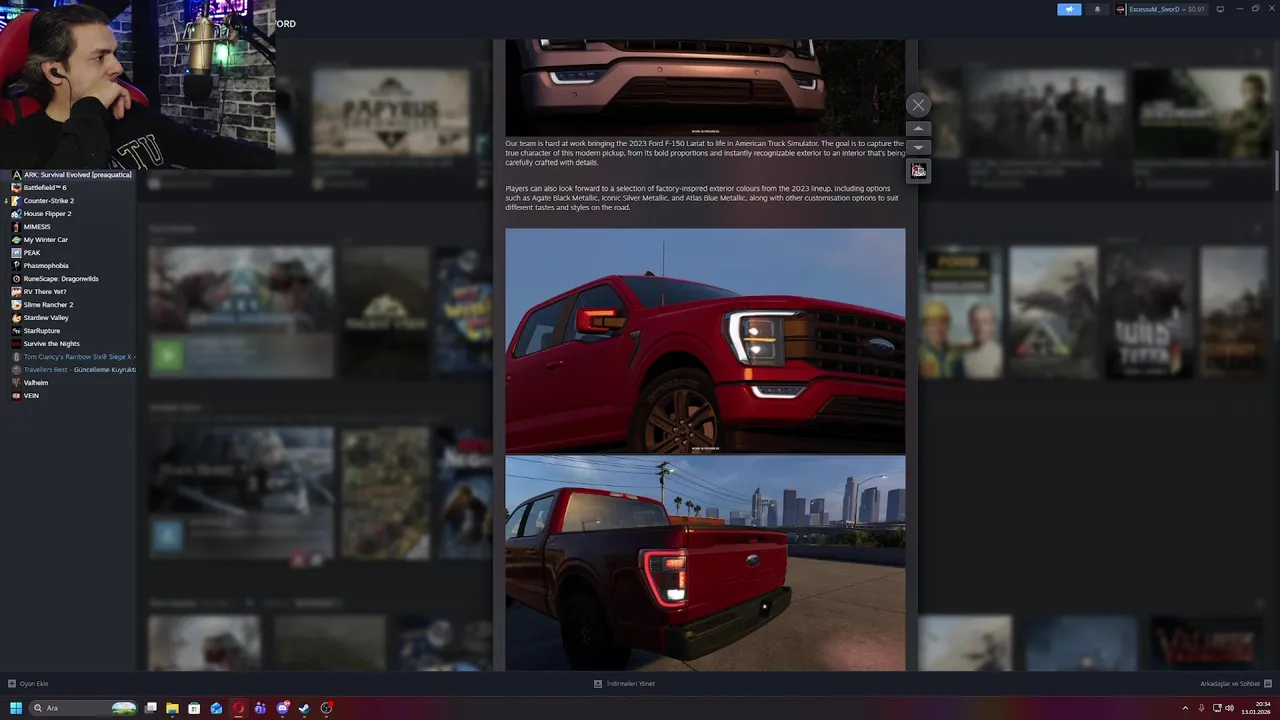Viewport: 1280px width, 720px height.
Task: Open American Truck Simulator game icon
Action: (x=918, y=171)
